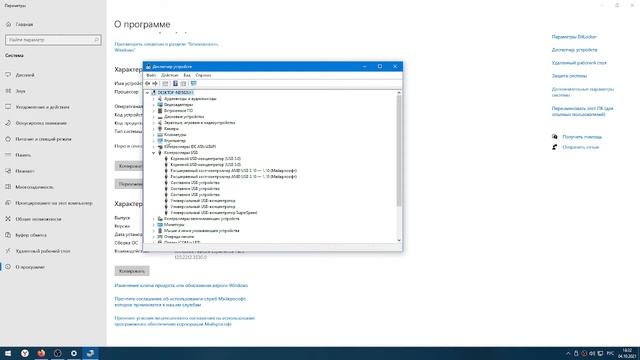
Task: Expand audio inputs and outputs node
Action: click(x=154, y=99)
